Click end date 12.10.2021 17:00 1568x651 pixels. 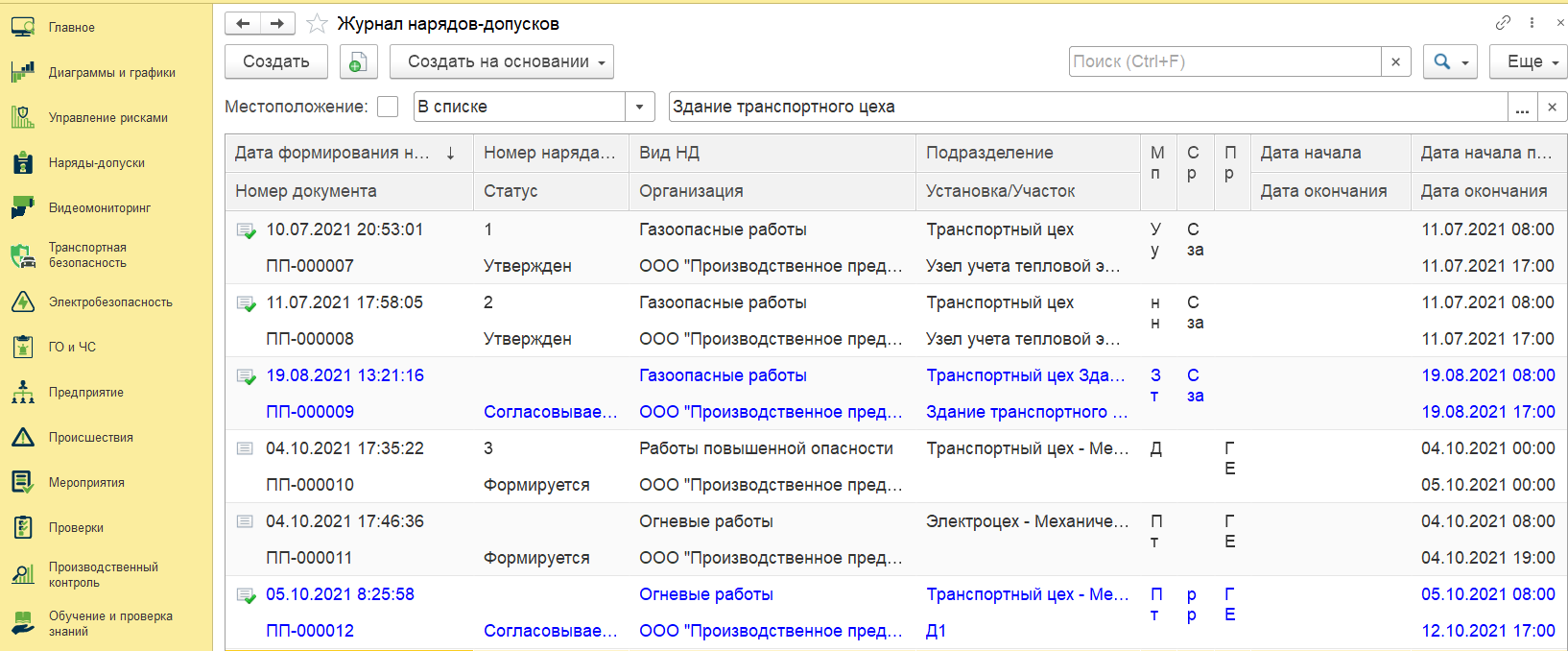pos(1488,631)
